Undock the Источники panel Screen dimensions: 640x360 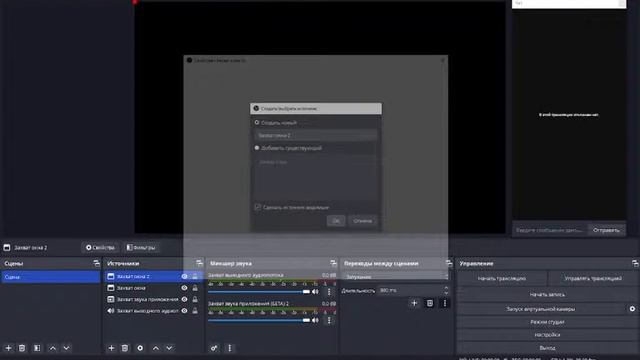199,263
